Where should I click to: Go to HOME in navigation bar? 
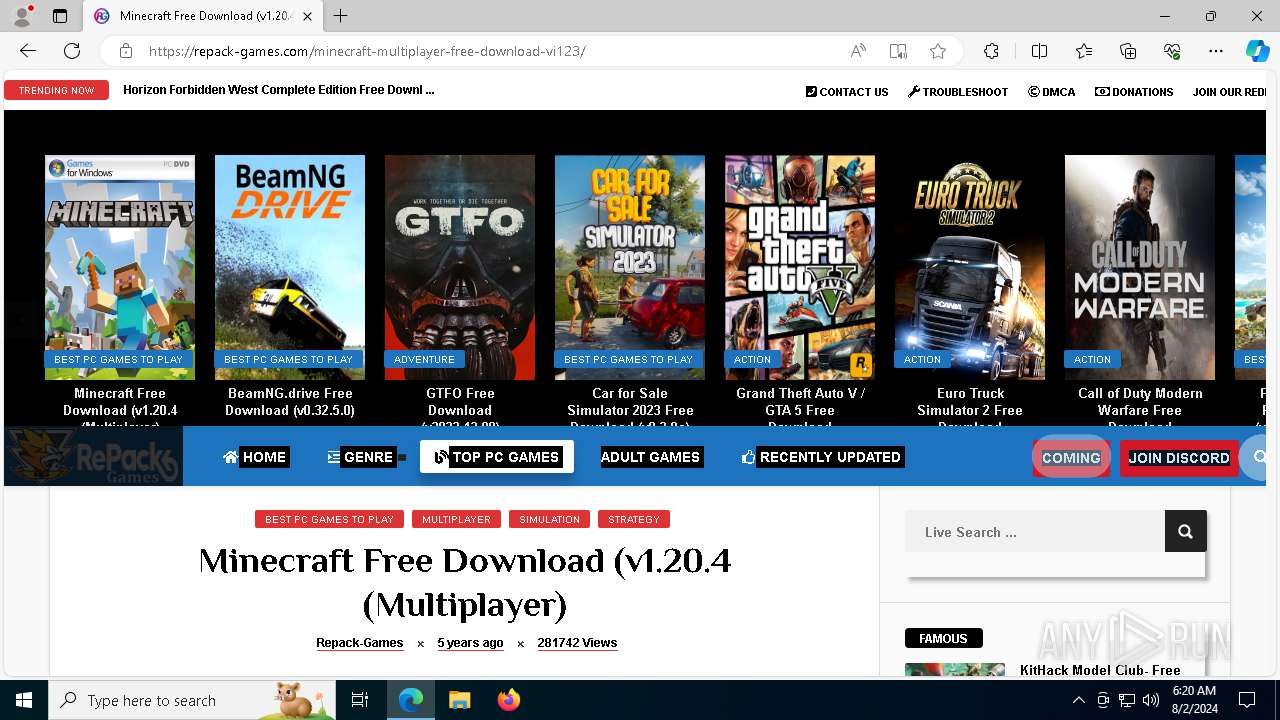[255, 457]
